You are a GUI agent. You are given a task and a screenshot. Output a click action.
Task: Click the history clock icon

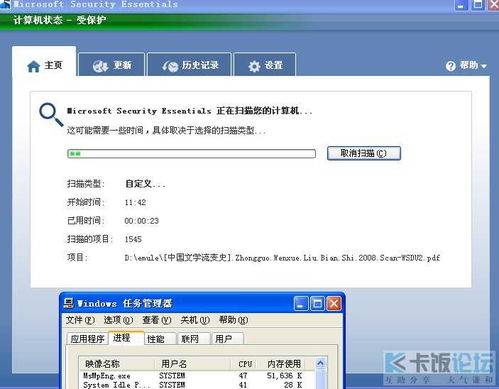tap(170, 66)
